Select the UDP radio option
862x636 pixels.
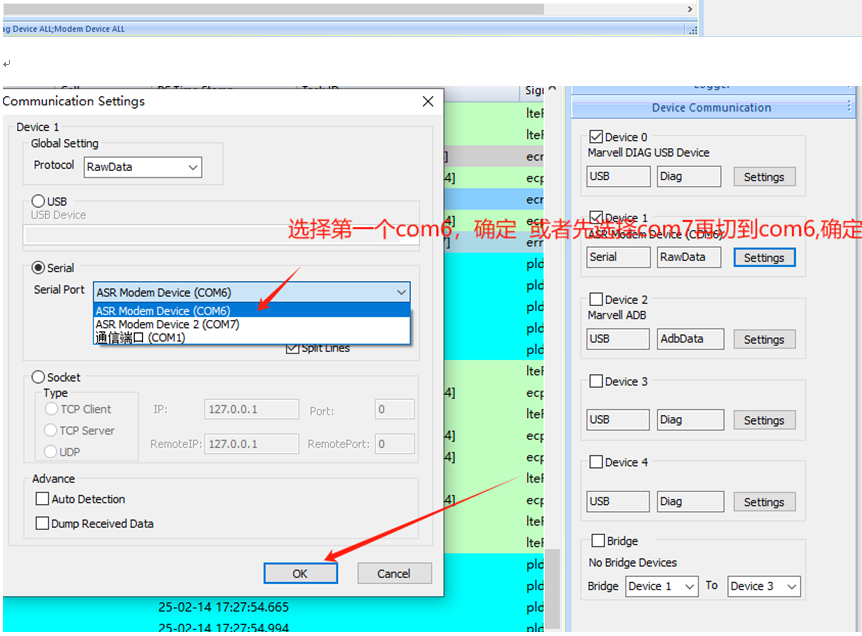click(51, 452)
